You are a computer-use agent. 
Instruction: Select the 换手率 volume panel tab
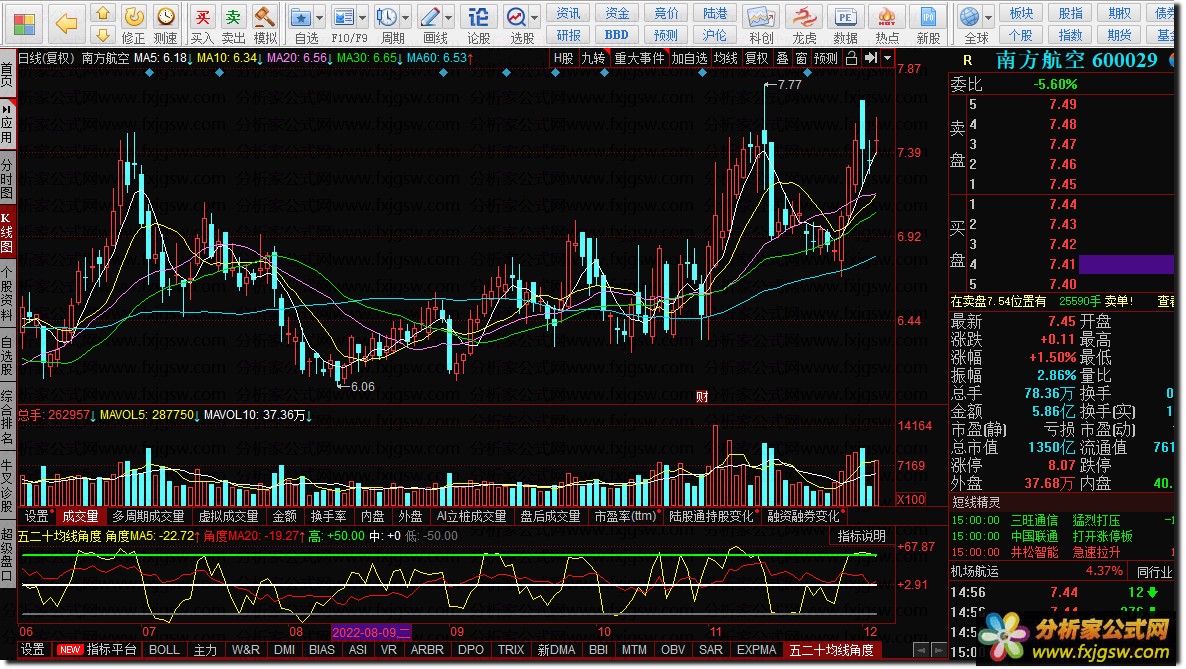(328, 516)
